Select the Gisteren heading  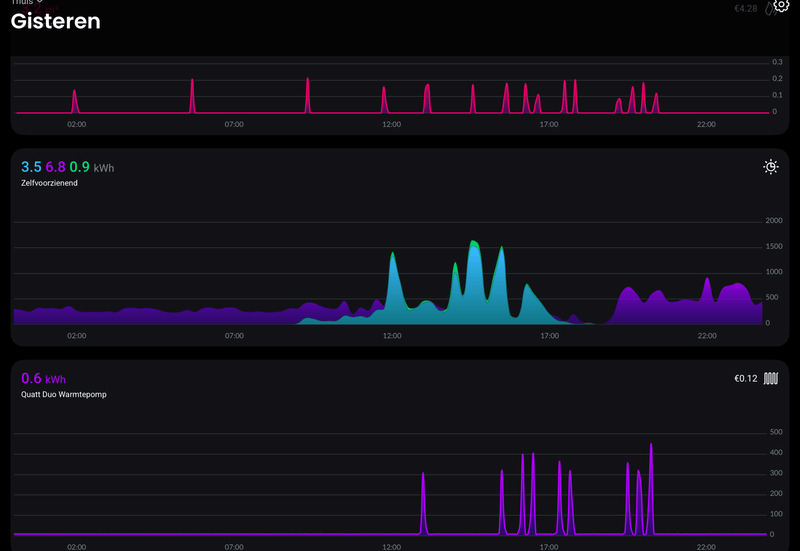click(56, 21)
